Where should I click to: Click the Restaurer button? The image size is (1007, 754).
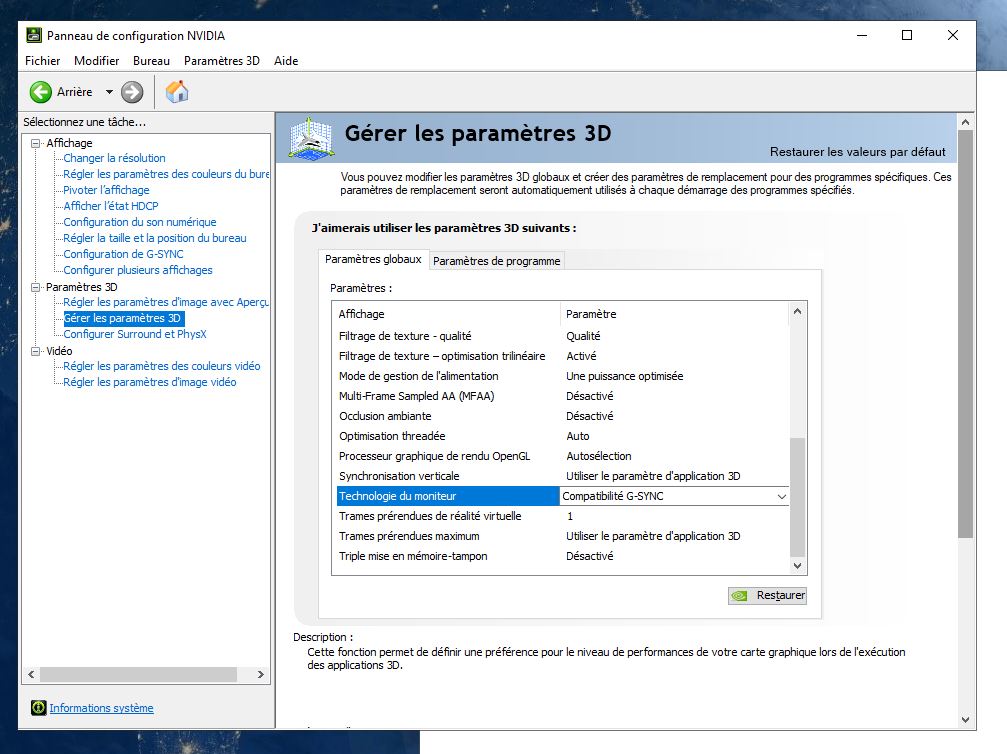click(x=767, y=595)
